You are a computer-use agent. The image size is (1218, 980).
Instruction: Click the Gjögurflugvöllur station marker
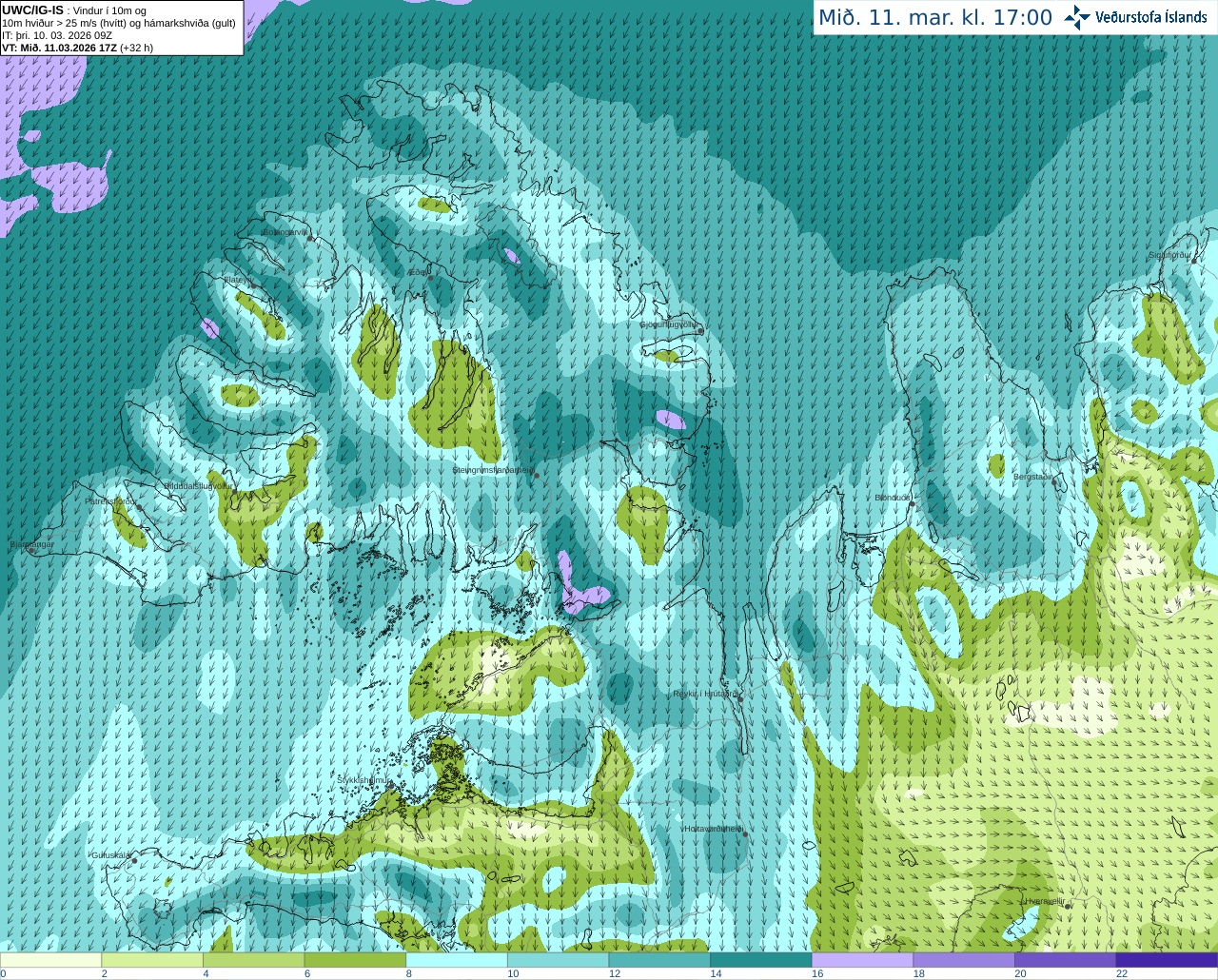(x=699, y=330)
